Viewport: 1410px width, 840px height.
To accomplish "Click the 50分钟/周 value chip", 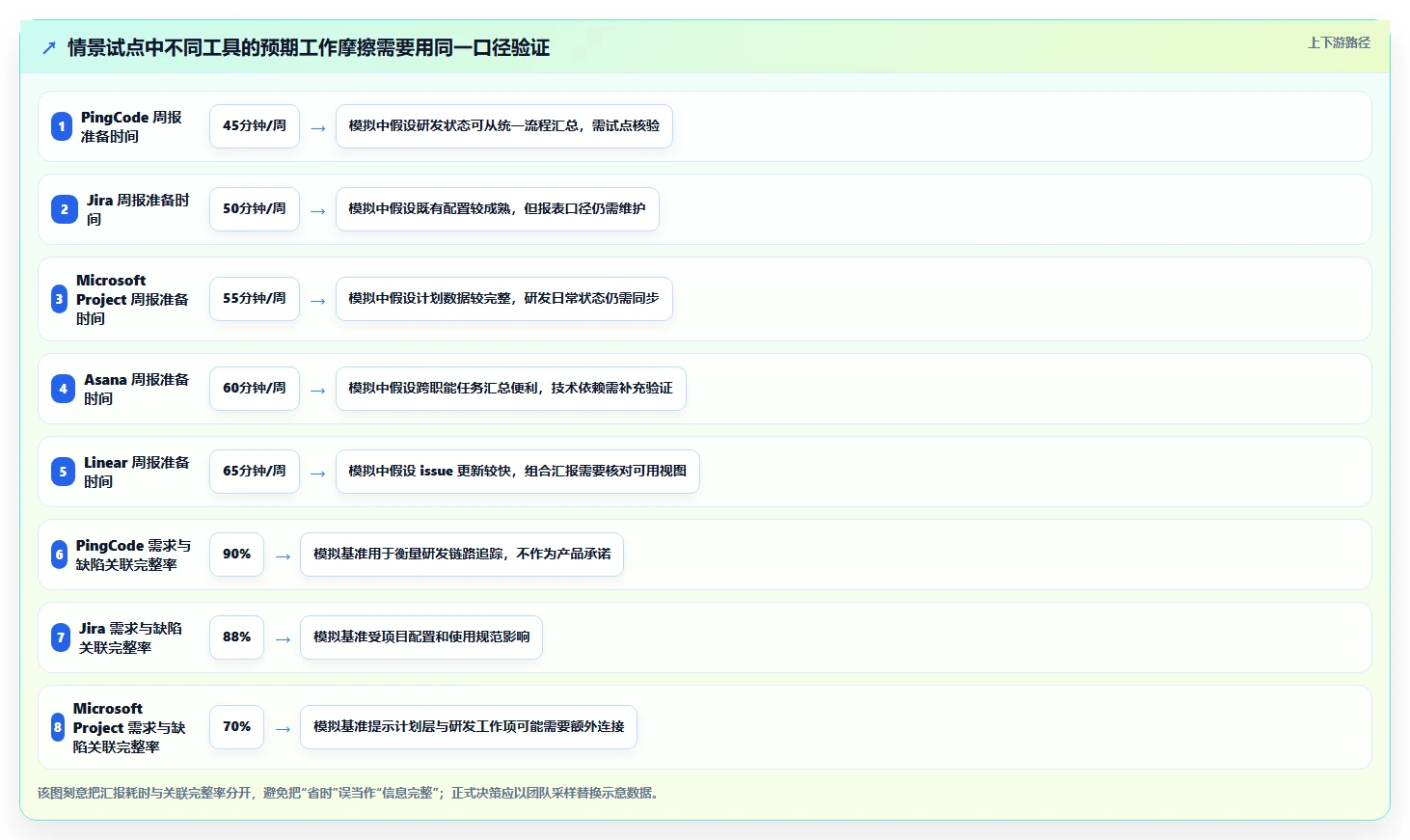I will pyautogui.click(x=255, y=209).
